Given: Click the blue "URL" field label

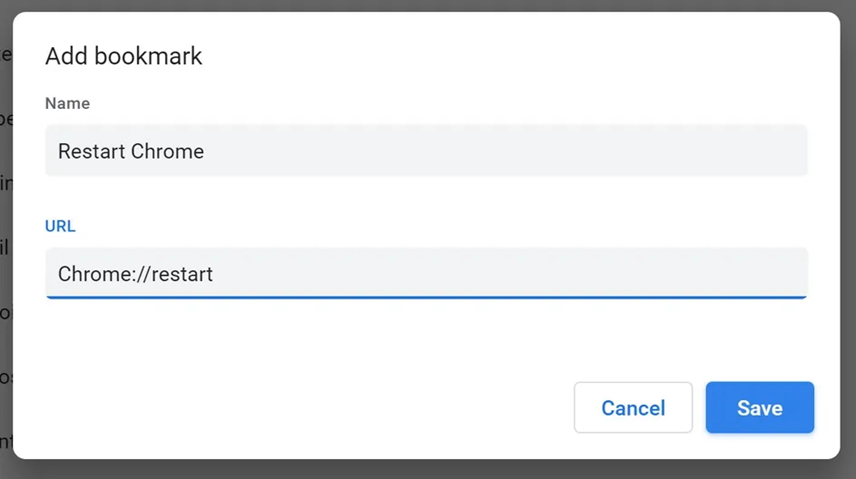Looking at the screenshot, I should (x=60, y=226).
